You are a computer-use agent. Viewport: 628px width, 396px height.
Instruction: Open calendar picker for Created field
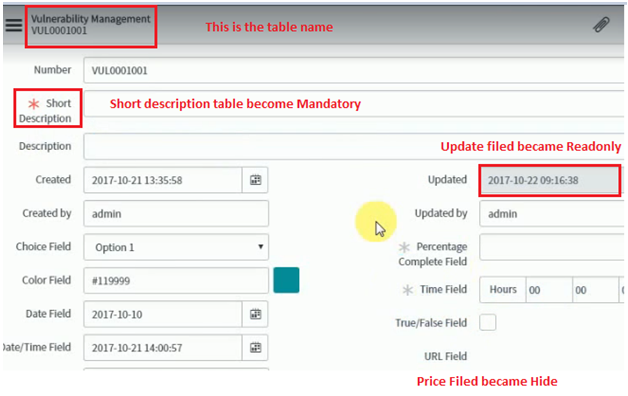coord(256,180)
